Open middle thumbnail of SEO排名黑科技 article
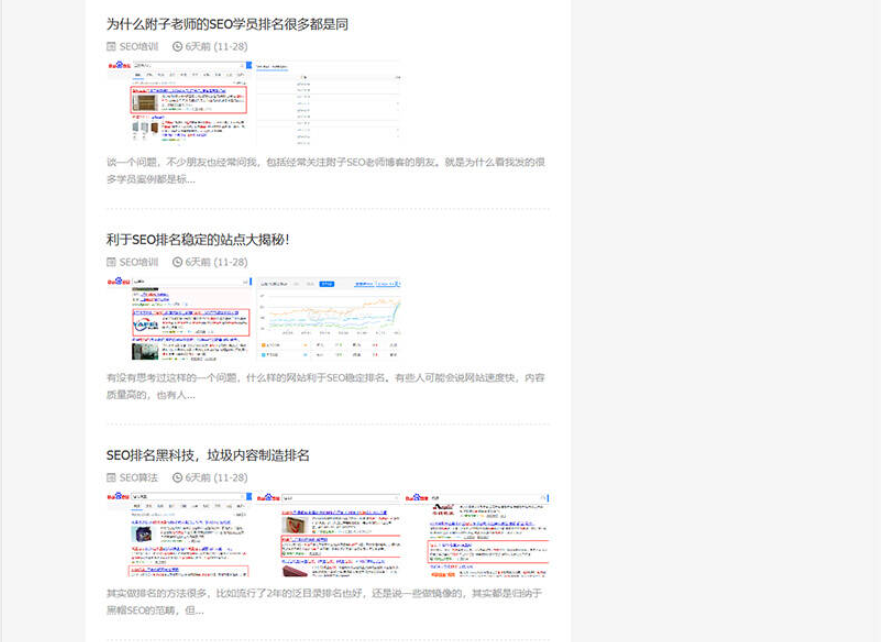The height and width of the screenshot is (642, 881). [327, 535]
